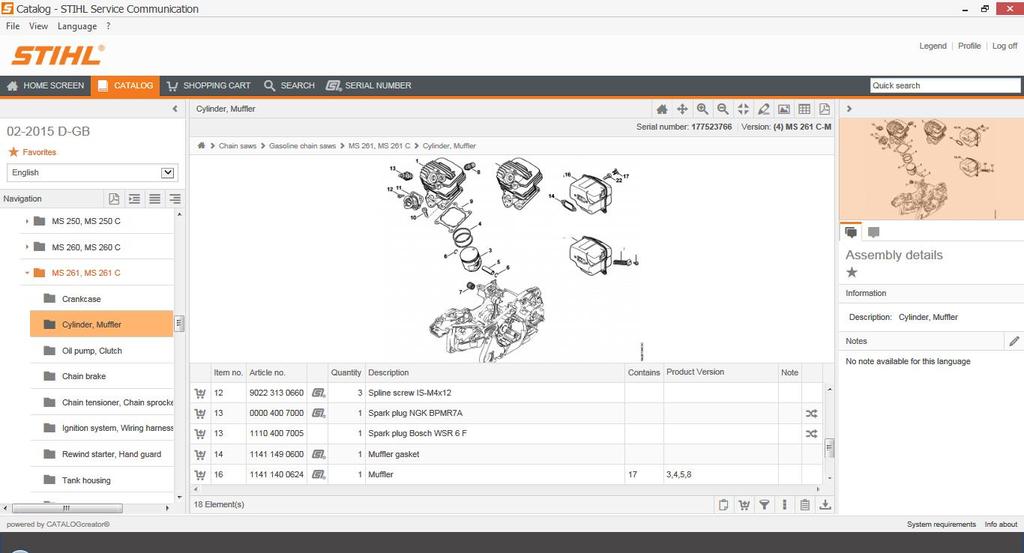Viewport: 1024px width, 553px height.
Task: Click Gasoline chain saws in the breadcrumb
Action: pos(302,146)
